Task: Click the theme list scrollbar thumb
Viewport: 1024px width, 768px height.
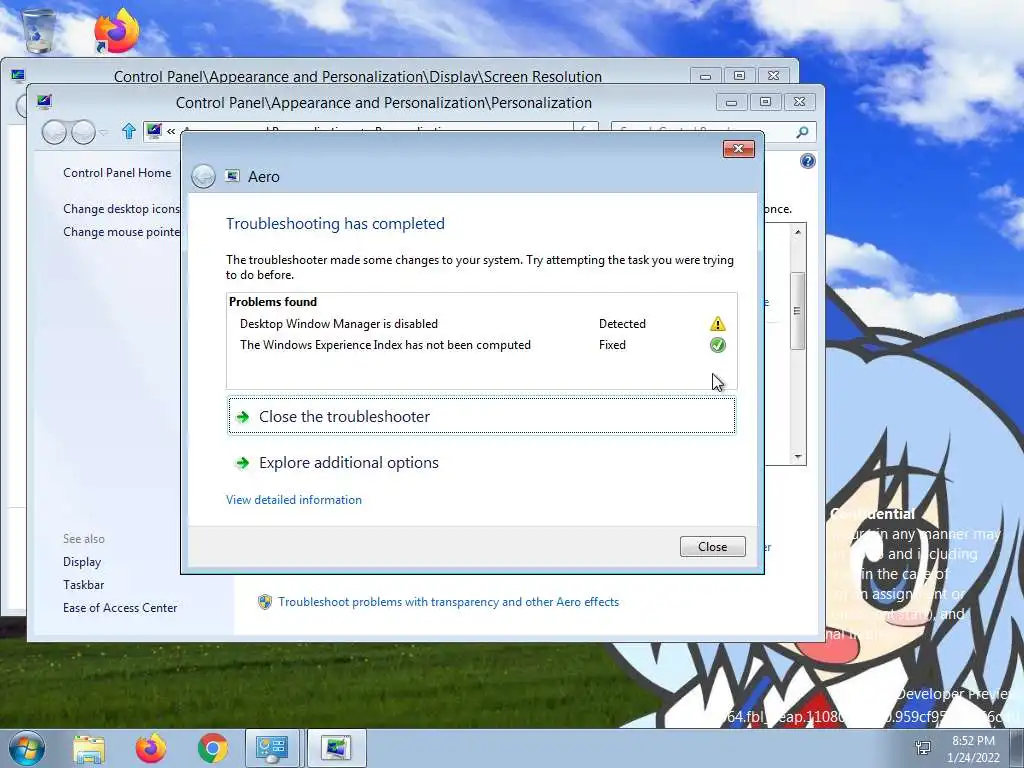Action: 797,310
